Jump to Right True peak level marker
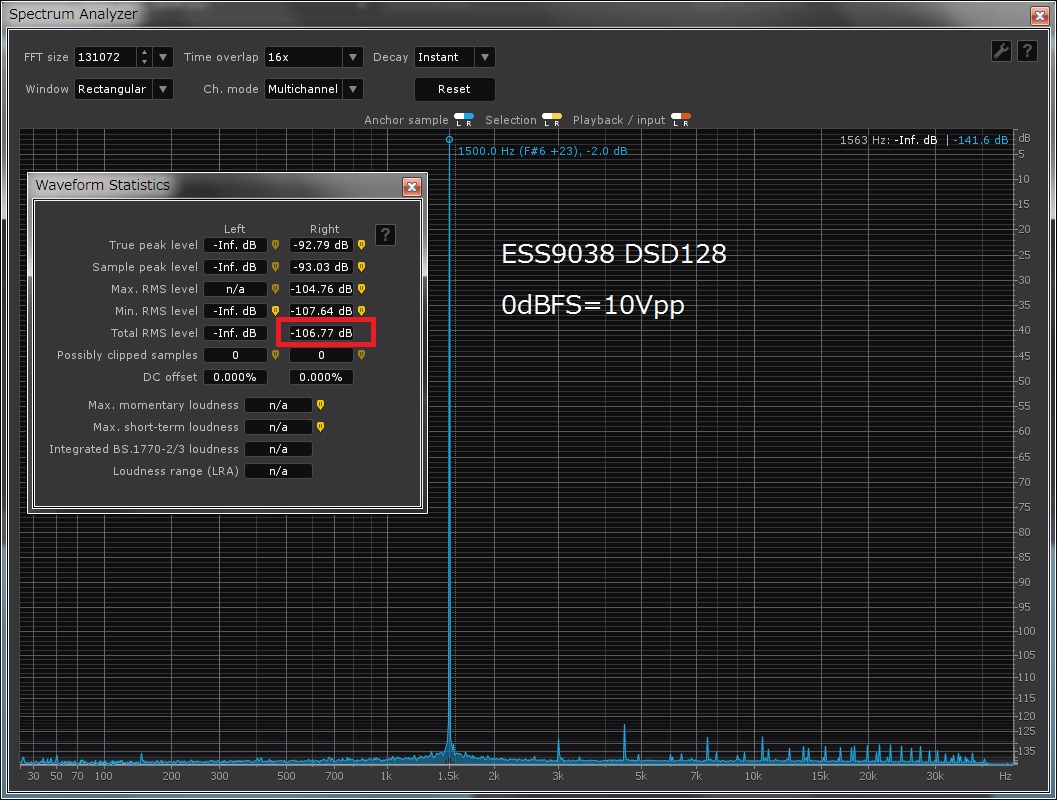 pos(361,245)
